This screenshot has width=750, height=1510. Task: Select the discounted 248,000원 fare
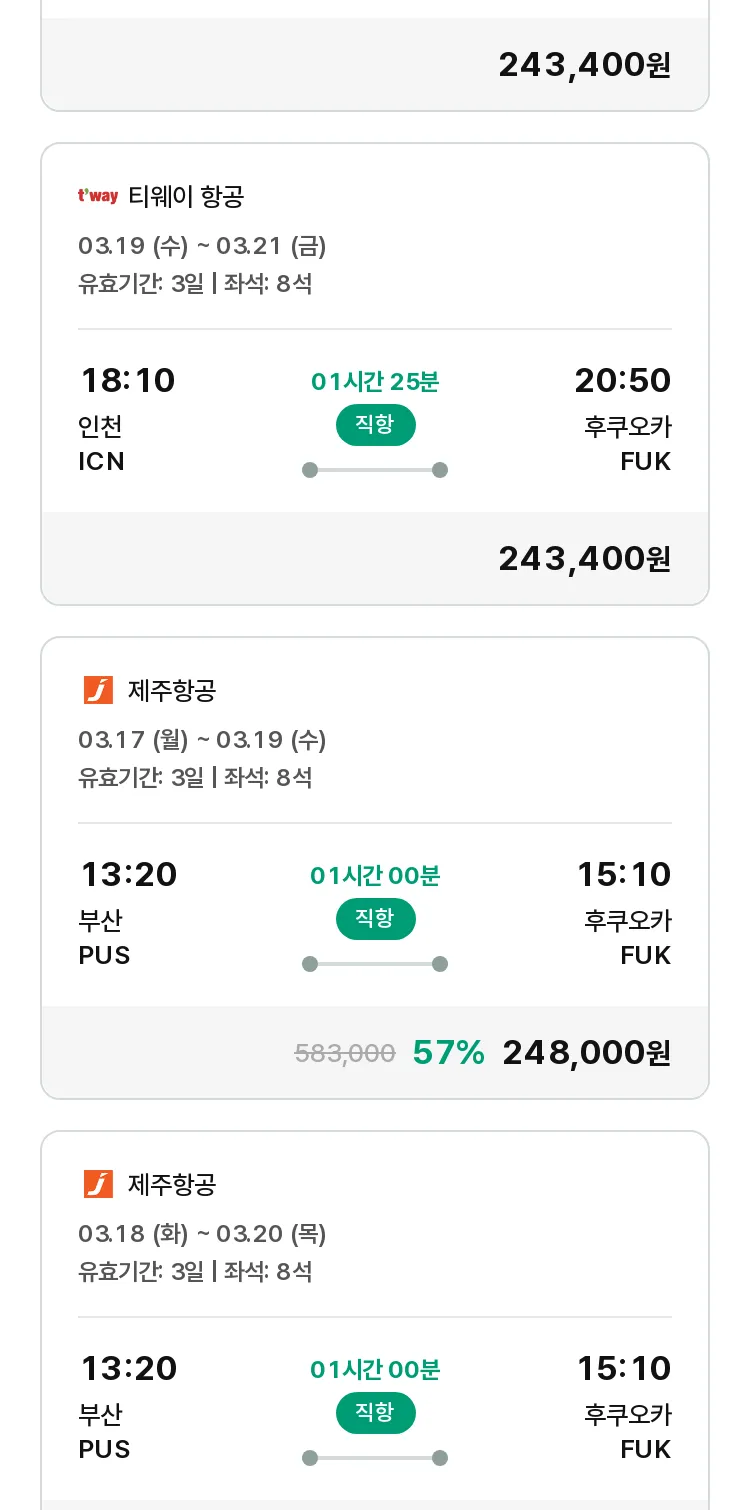(586, 1052)
